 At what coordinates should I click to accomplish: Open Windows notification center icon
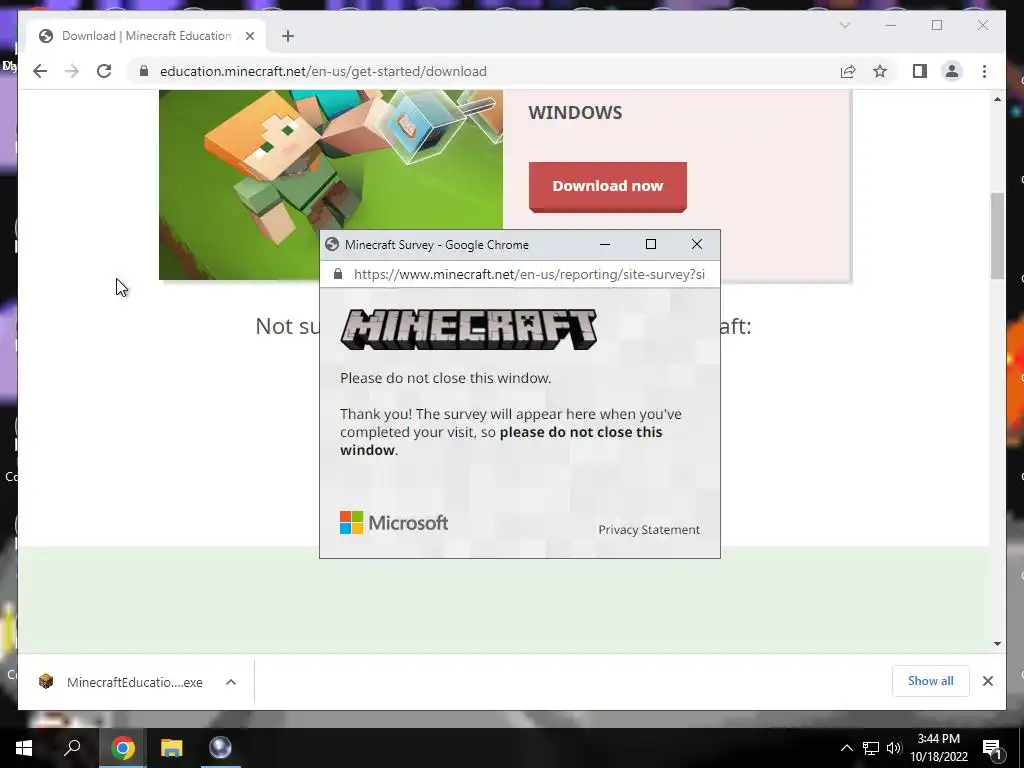993,749
